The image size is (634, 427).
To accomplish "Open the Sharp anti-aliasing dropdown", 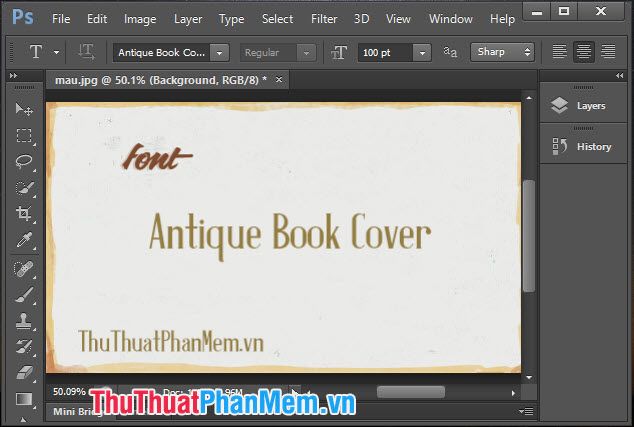I will (502, 52).
